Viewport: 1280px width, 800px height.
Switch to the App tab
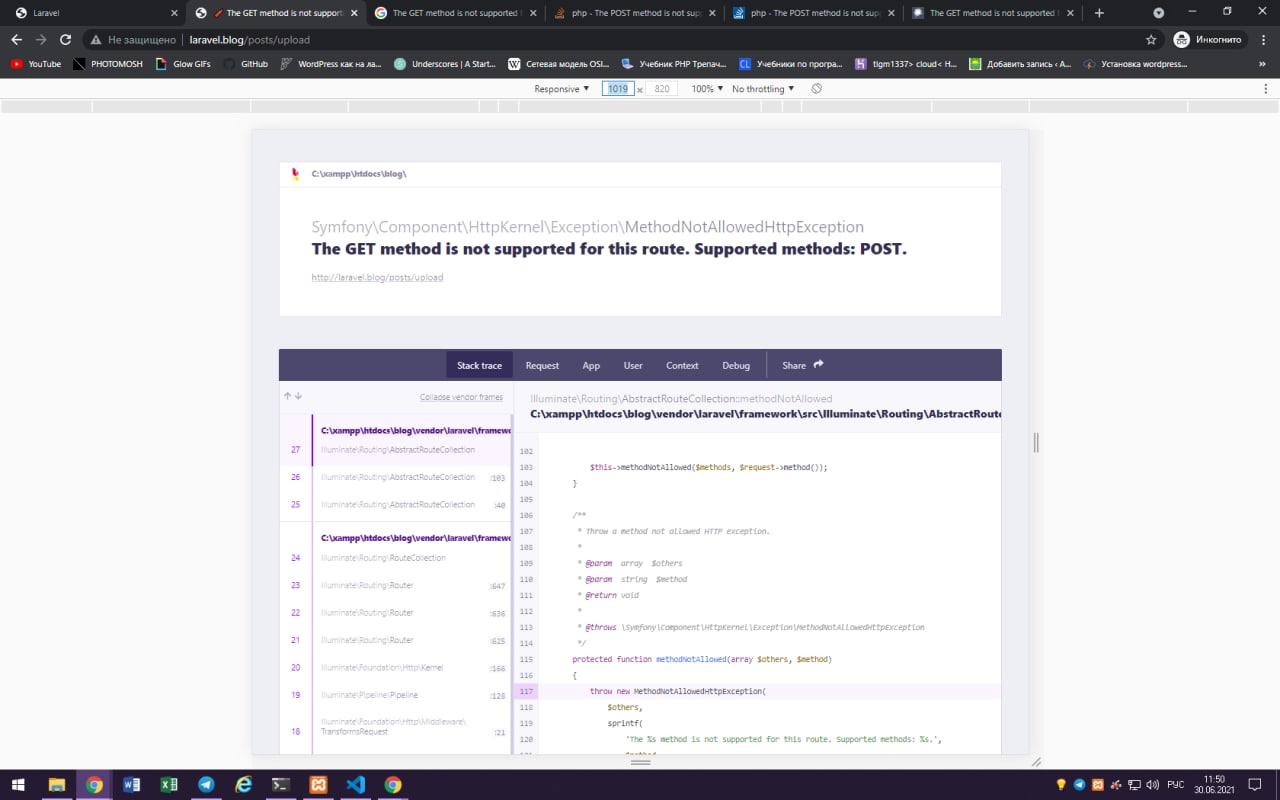pyautogui.click(x=591, y=365)
